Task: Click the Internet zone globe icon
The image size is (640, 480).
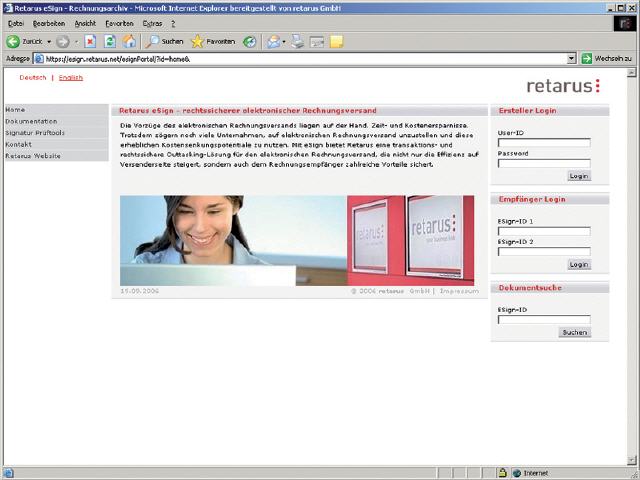Action: coord(517,473)
